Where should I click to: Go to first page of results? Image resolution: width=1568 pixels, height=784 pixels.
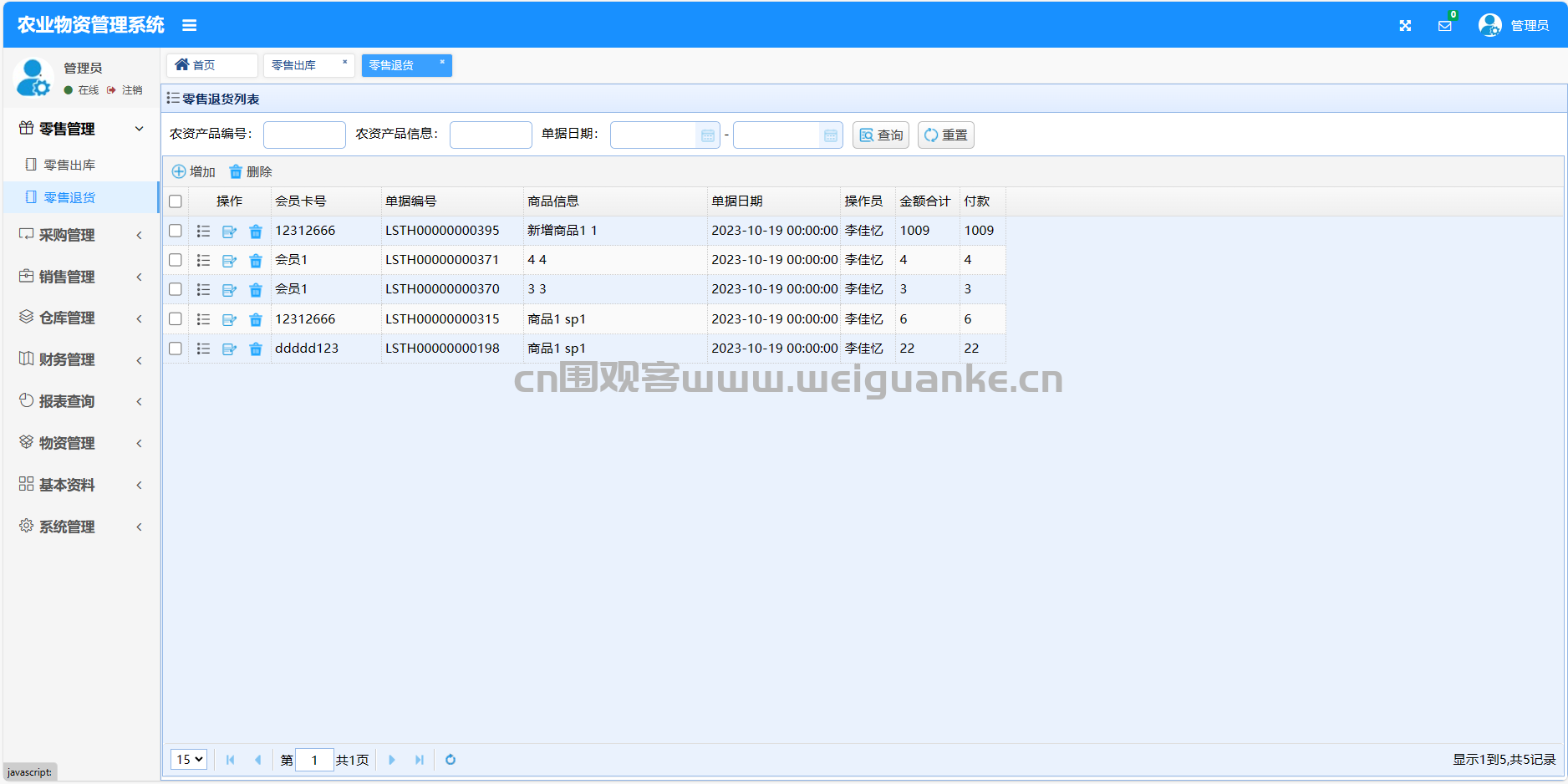coord(231,760)
